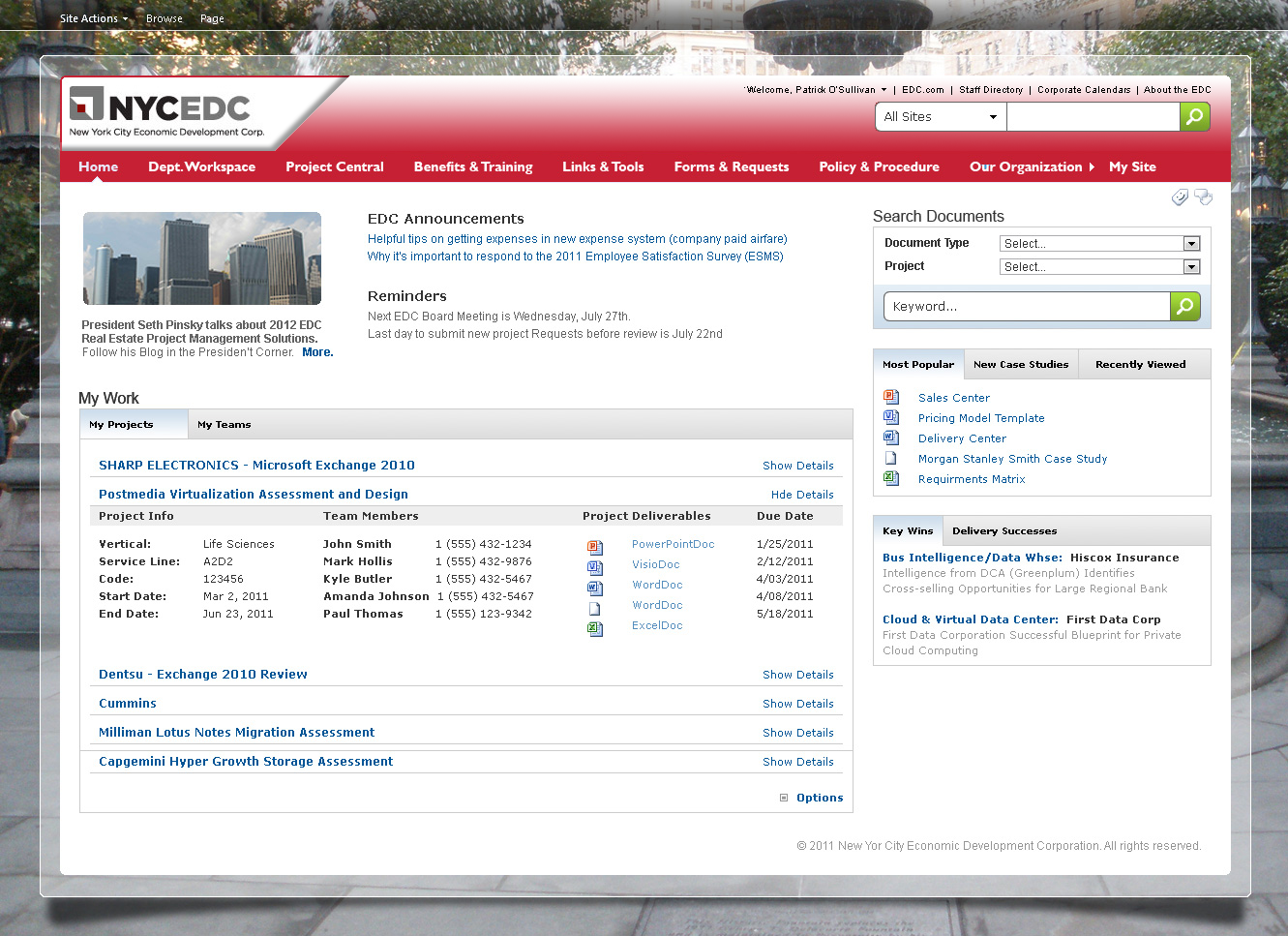Open the Home navigation item
Image resolution: width=1288 pixels, height=936 pixels.
tap(99, 166)
